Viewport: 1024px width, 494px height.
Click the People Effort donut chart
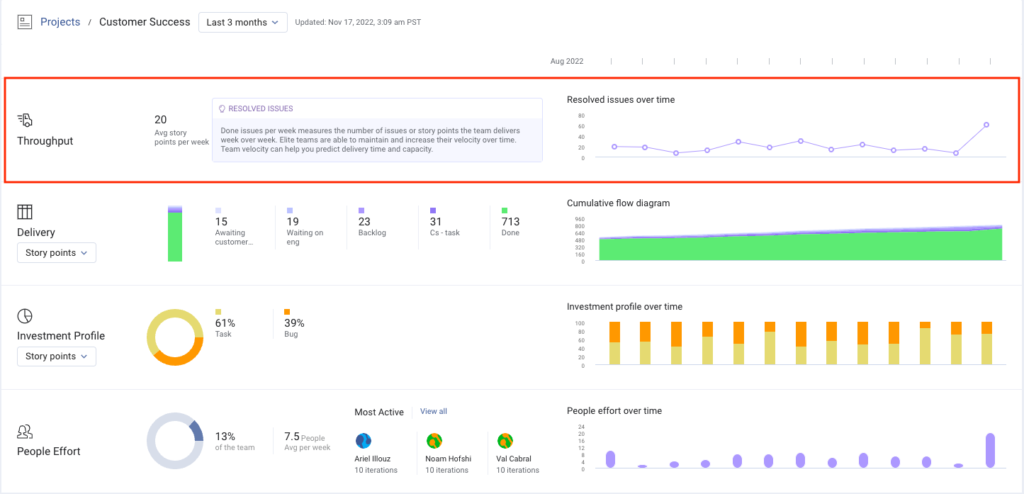pyautogui.click(x=175, y=440)
